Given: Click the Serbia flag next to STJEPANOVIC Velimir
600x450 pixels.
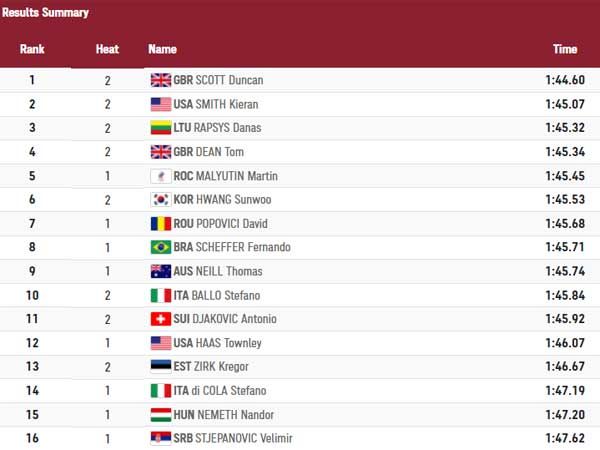Looking at the screenshot, I should 160,438.
